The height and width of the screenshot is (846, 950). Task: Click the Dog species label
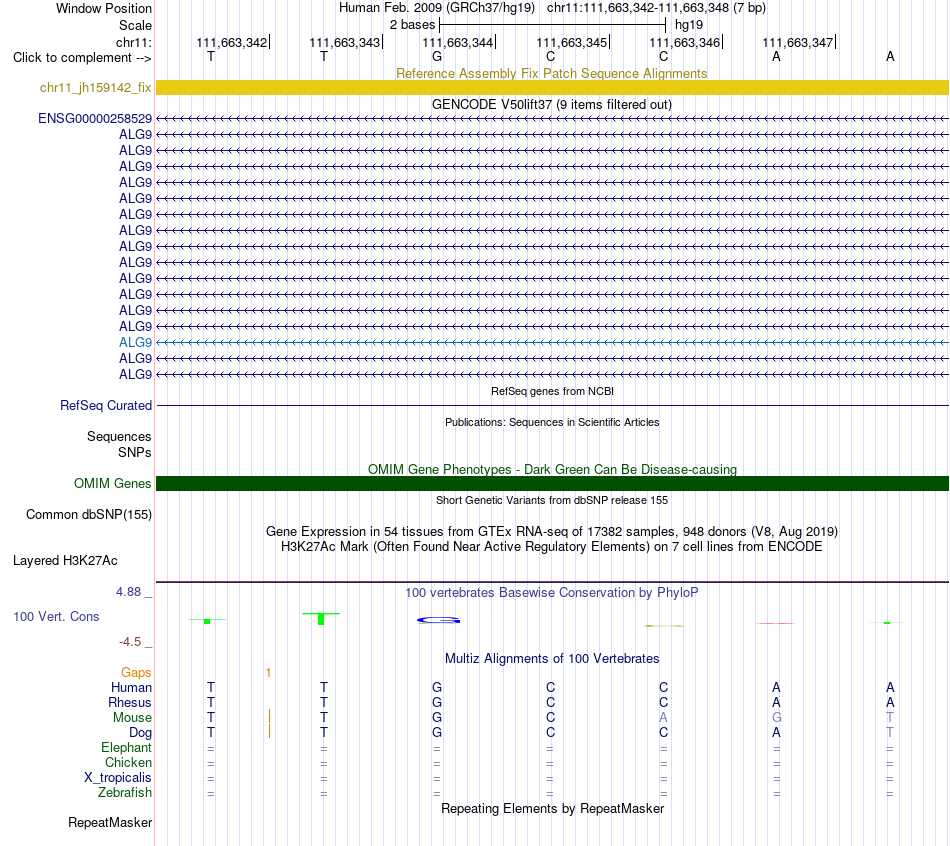coord(140,733)
